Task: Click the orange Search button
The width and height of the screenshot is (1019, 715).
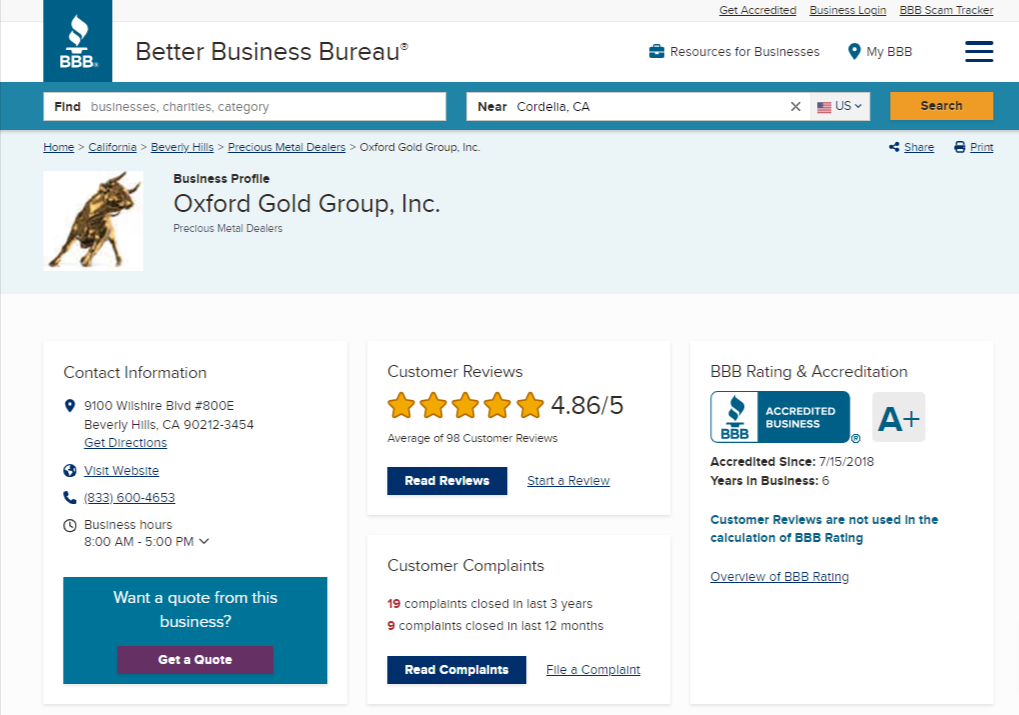Action: coord(941,106)
